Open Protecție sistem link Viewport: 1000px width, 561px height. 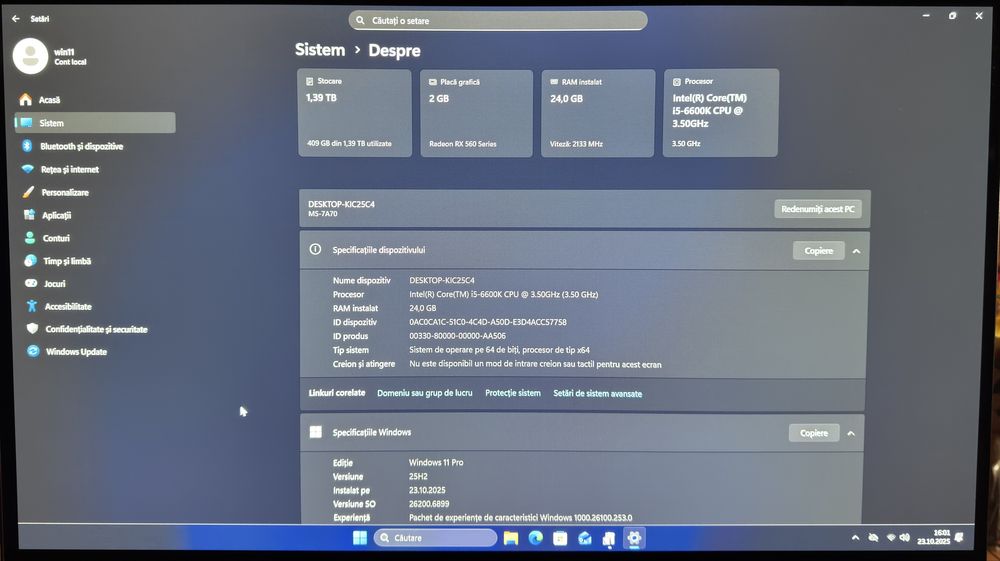click(513, 393)
